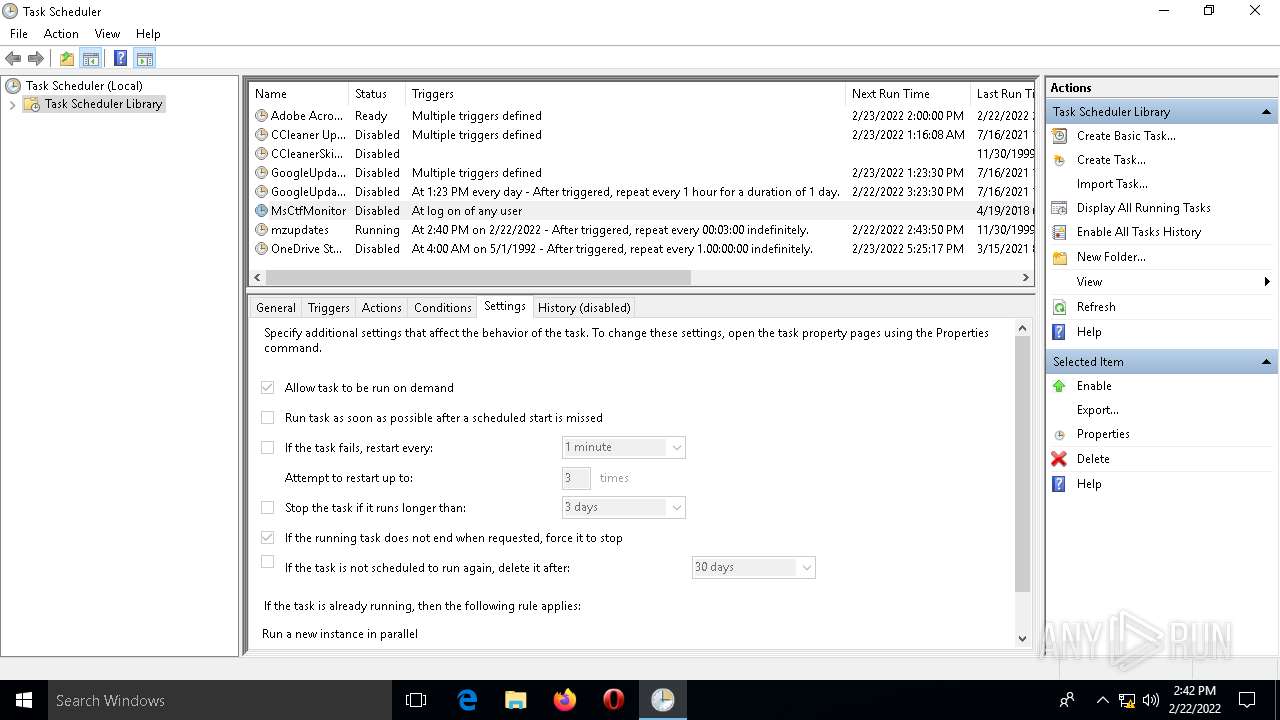Click the Task Scheduler (Local) tree icon
This screenshot has height=720, width=1280.
14,86
